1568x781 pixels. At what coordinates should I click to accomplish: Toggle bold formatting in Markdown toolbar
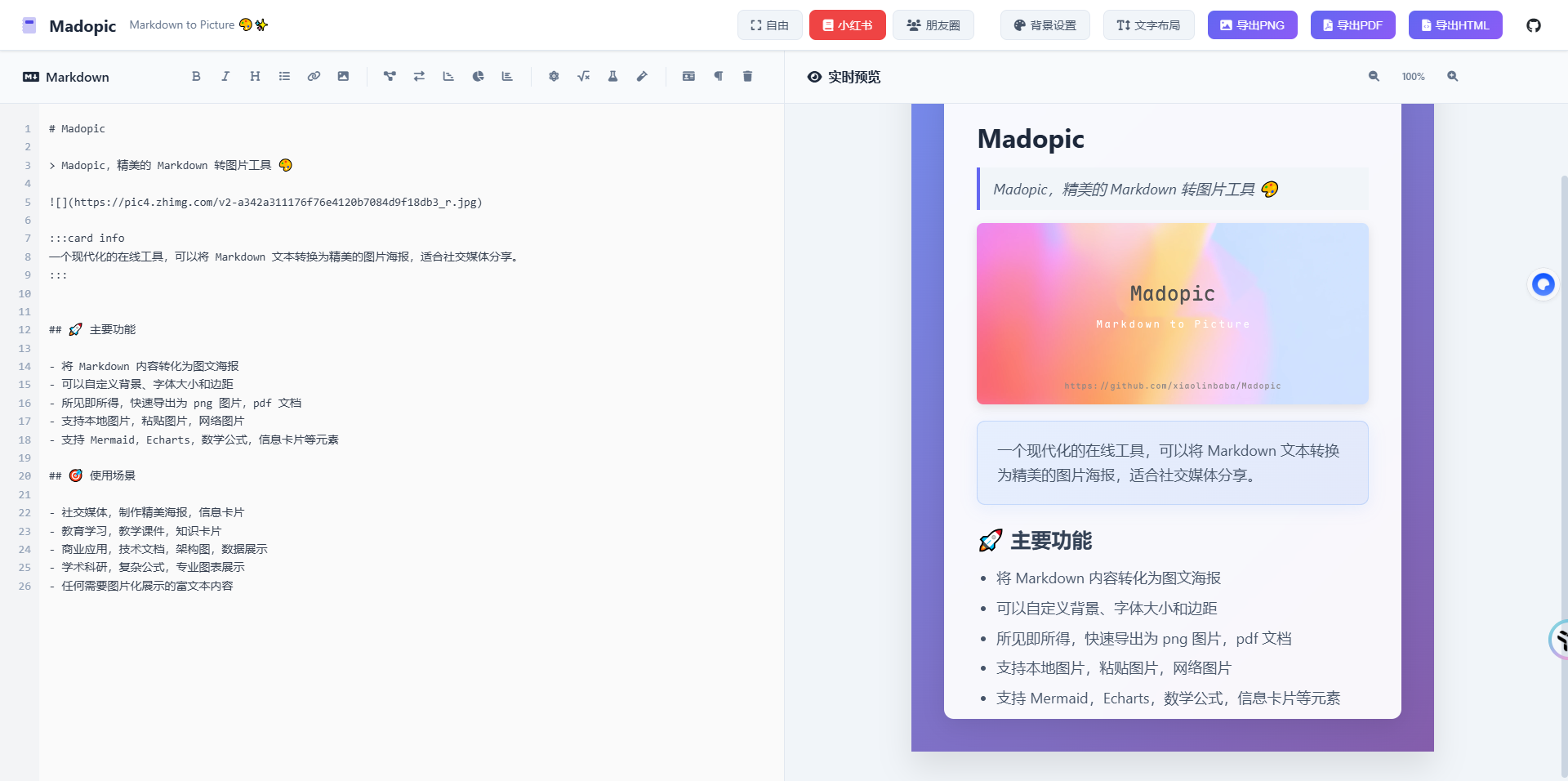[x=196, y=76]
